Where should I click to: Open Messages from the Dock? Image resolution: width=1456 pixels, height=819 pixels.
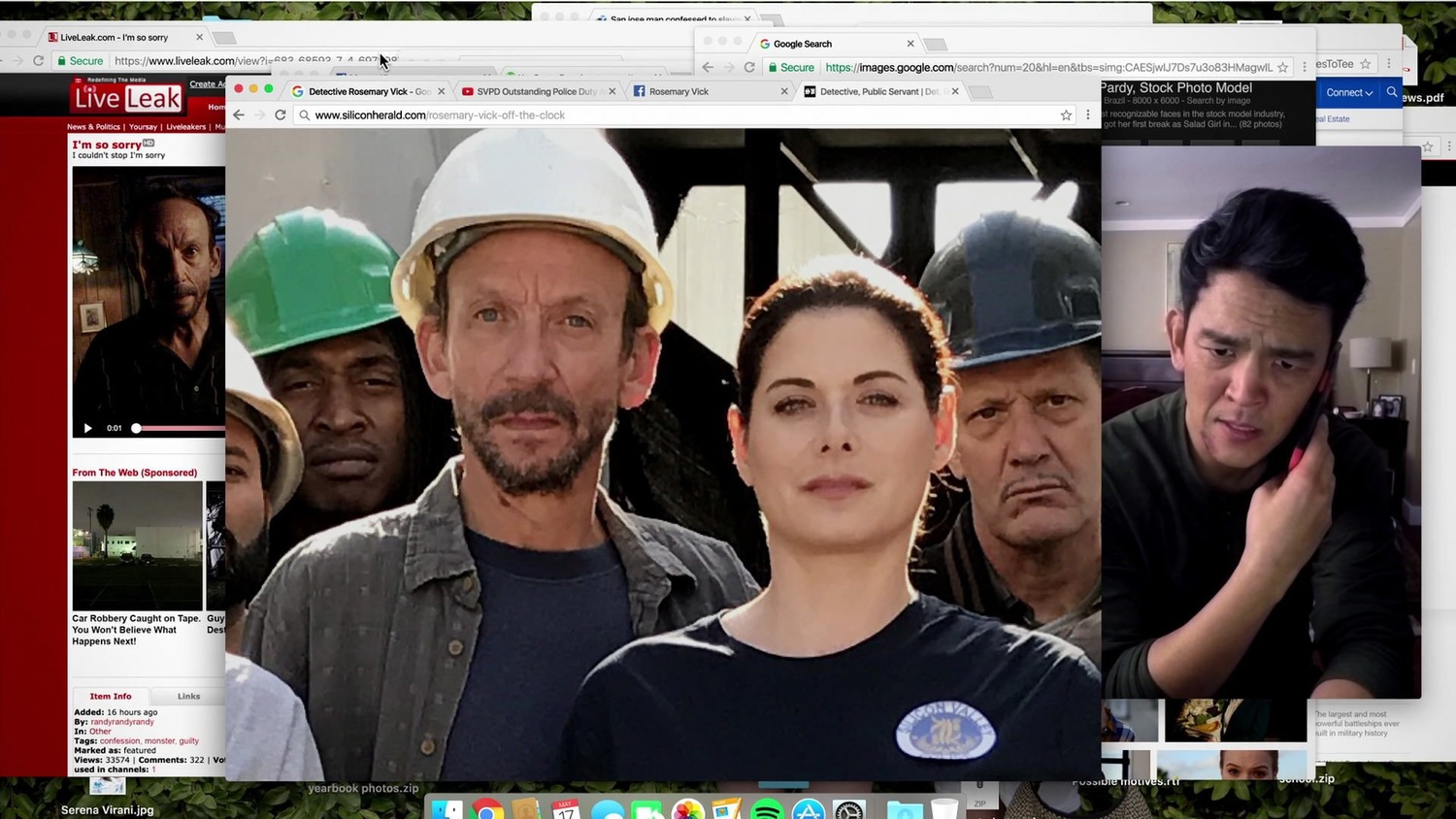coord(607,809)
